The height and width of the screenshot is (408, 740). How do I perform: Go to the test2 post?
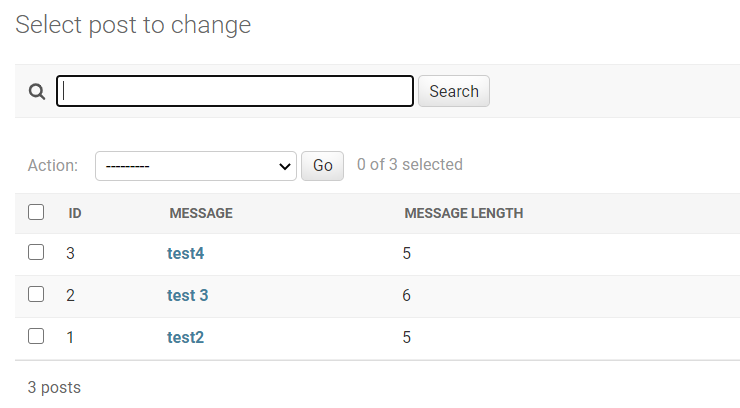pyautogui.click(x=185, y=338)
